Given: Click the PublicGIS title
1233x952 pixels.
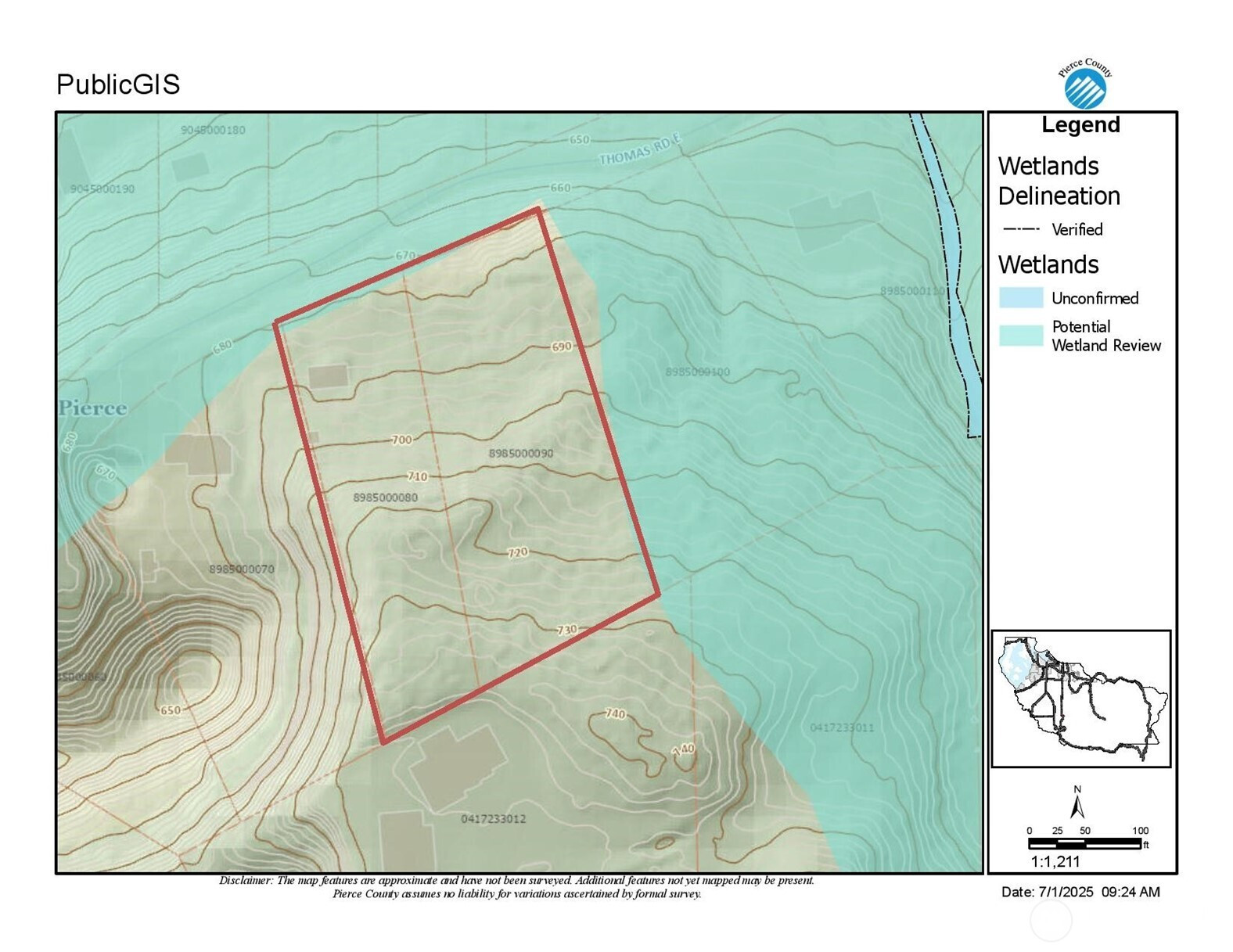Looking at the screenshot, I should [118, 84].
